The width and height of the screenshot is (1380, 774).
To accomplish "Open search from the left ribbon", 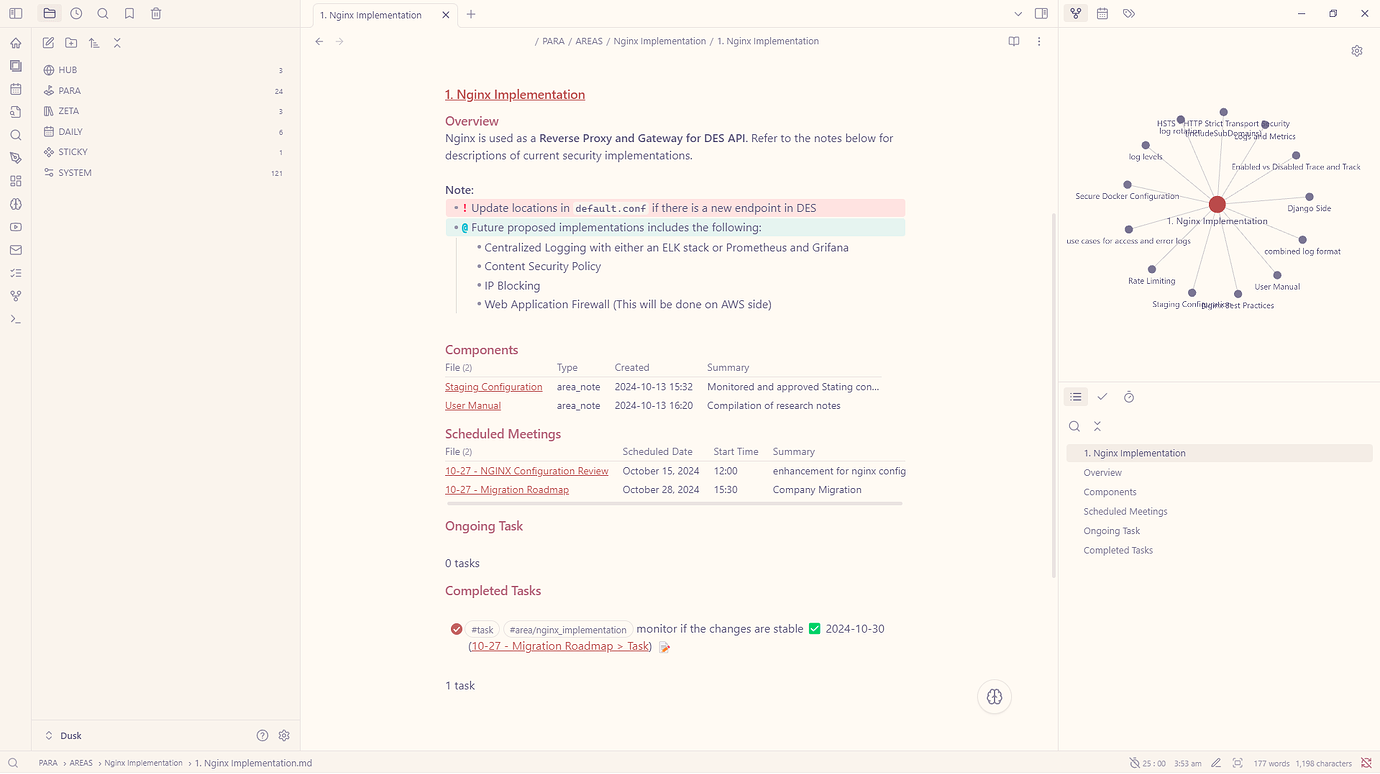I will click(15, 135).
